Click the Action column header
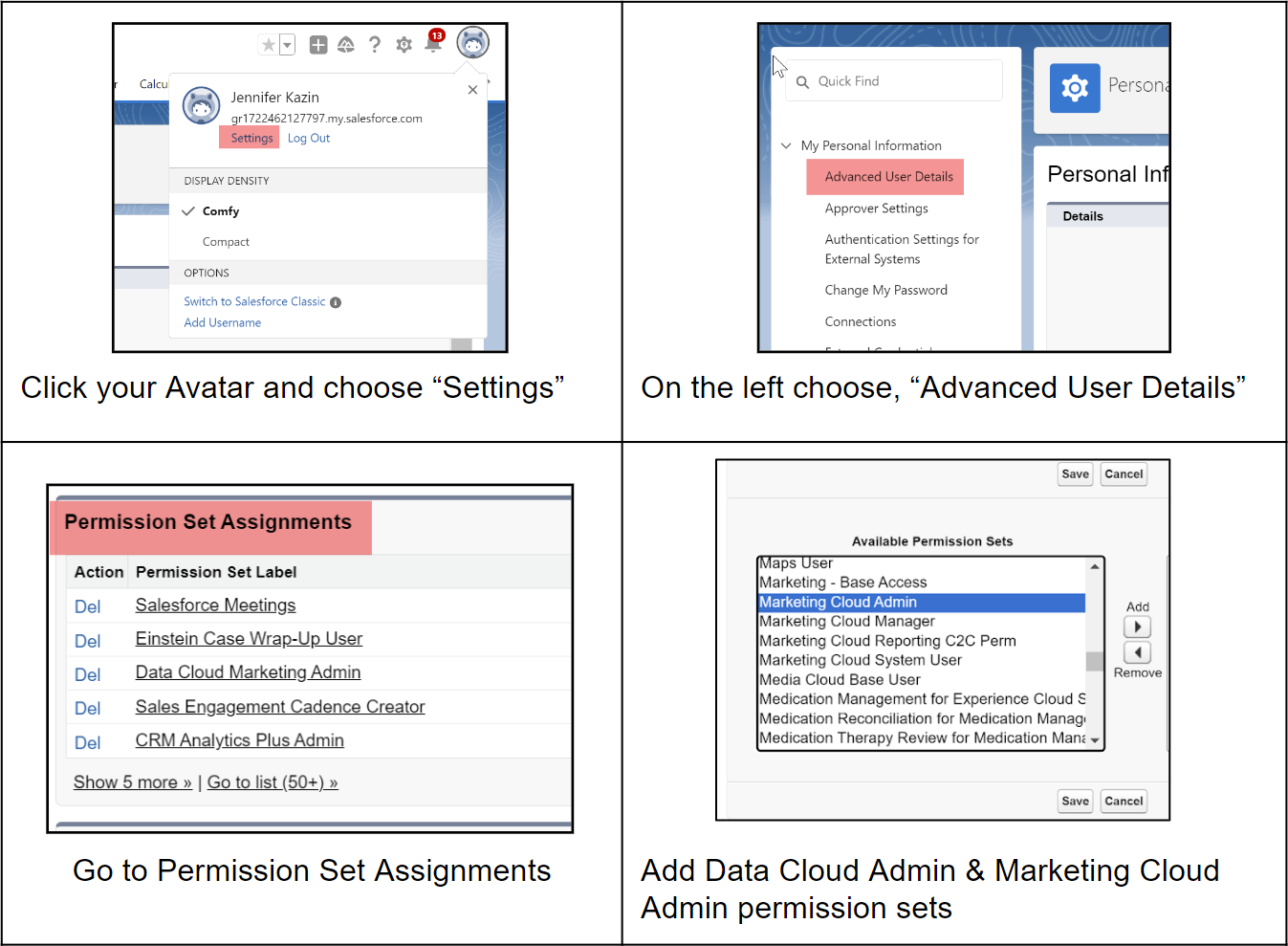 pyautogui.click(x=98, y=572)
